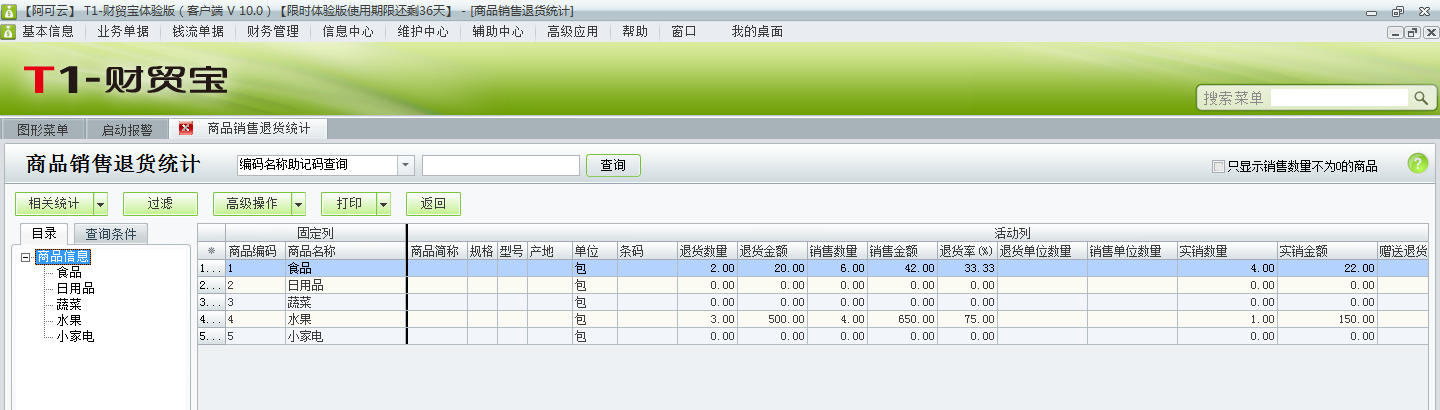Click the 相关统计 button
Viewport: 1440px width, 410px height.
[54, 204]
